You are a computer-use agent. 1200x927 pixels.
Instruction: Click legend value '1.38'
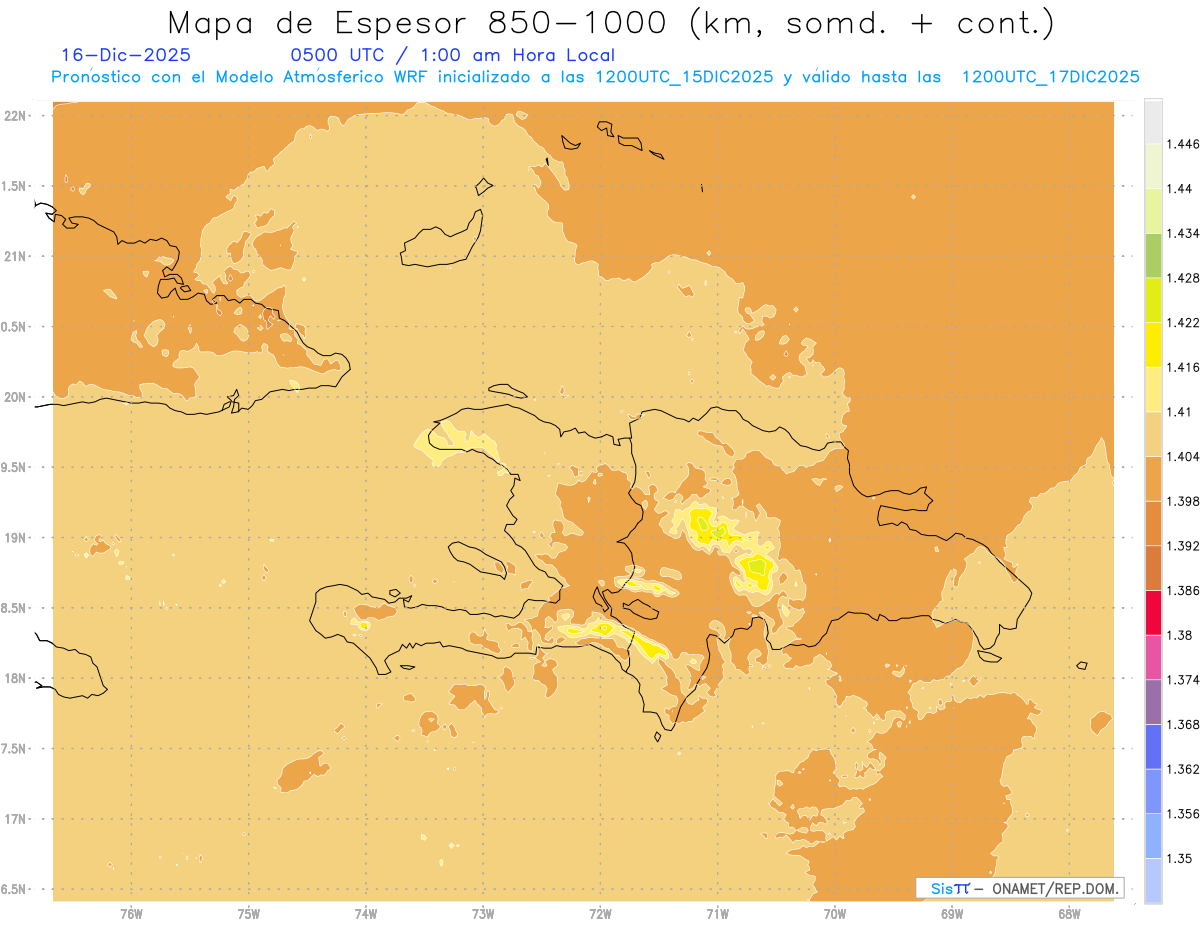[x=1179, y=635]
